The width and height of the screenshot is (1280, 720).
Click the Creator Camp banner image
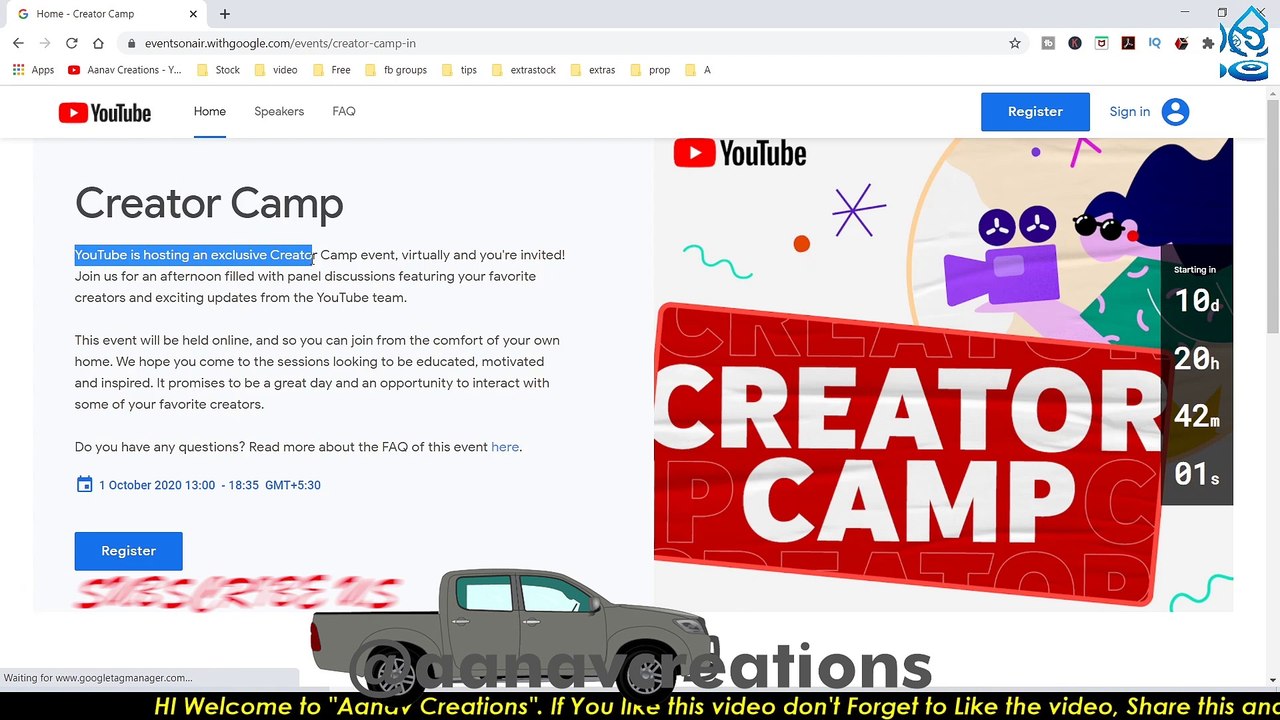click(943, 375)
